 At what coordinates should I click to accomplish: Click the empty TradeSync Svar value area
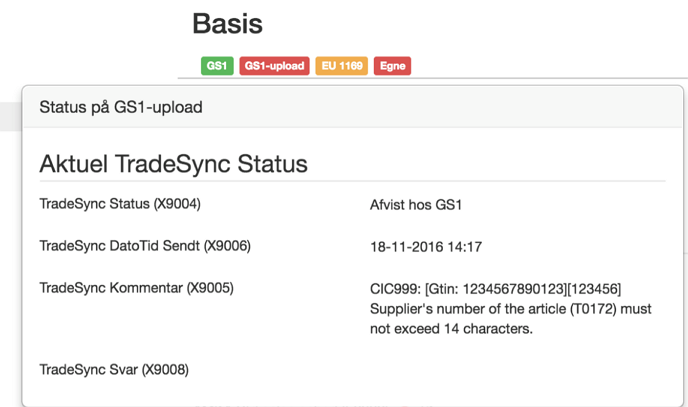coord(500,370)
